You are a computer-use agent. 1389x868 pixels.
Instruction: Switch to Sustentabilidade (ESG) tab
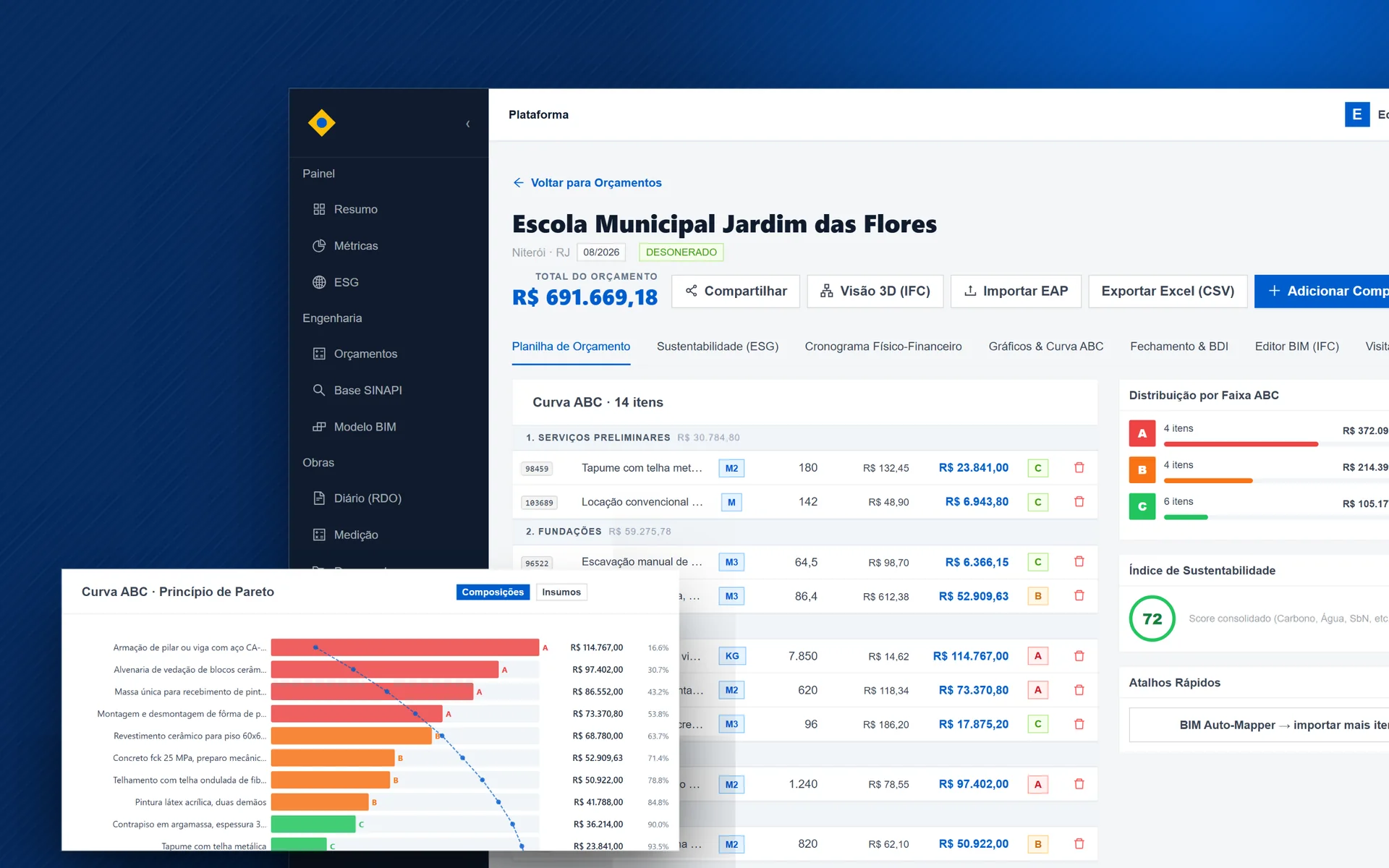(x=718, y=346)
